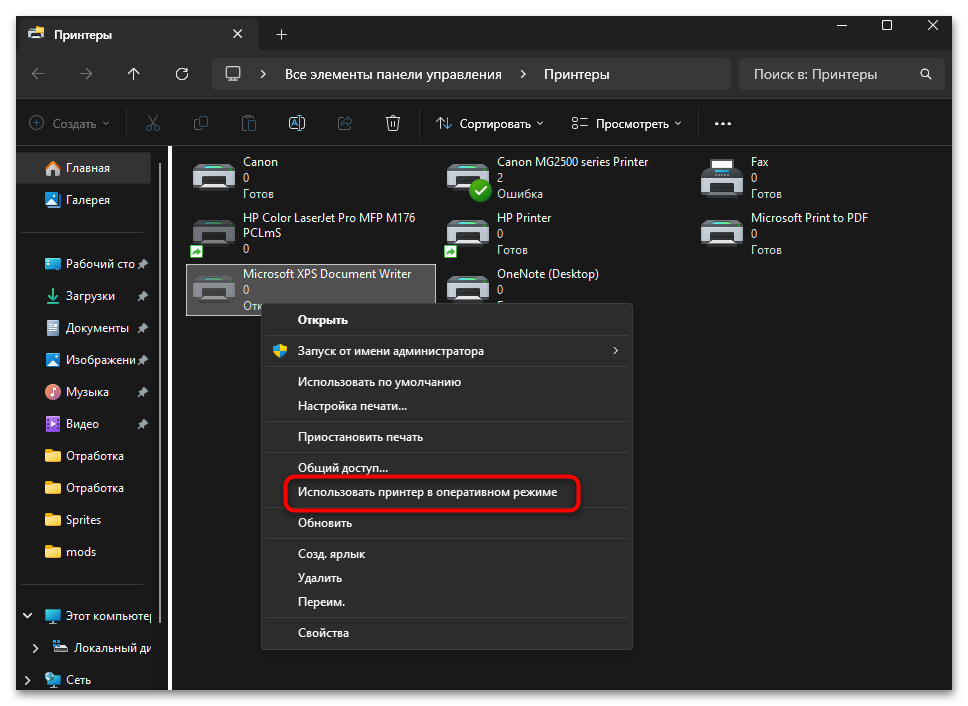Close the Принтеры tab
Screen dimensions: 968x706
[x=238, y=34]
